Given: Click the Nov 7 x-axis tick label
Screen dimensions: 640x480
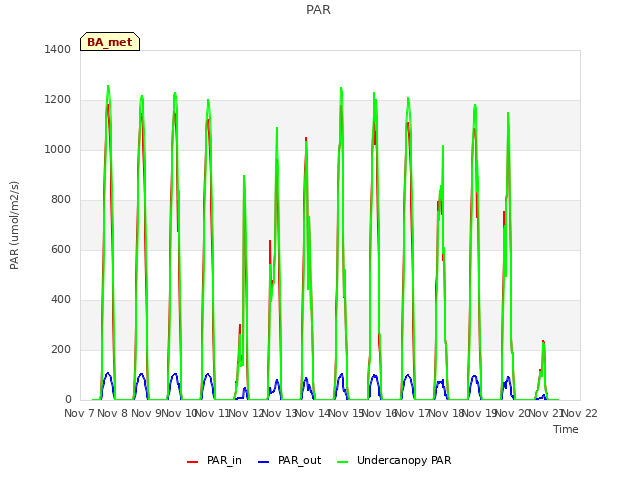Looking at the screenshot, I should coord(79,413).
